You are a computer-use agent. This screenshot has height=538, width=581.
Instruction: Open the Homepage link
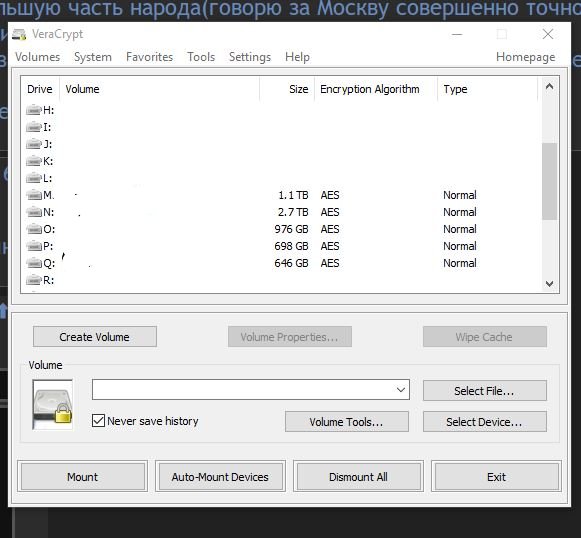click(525, 57)
